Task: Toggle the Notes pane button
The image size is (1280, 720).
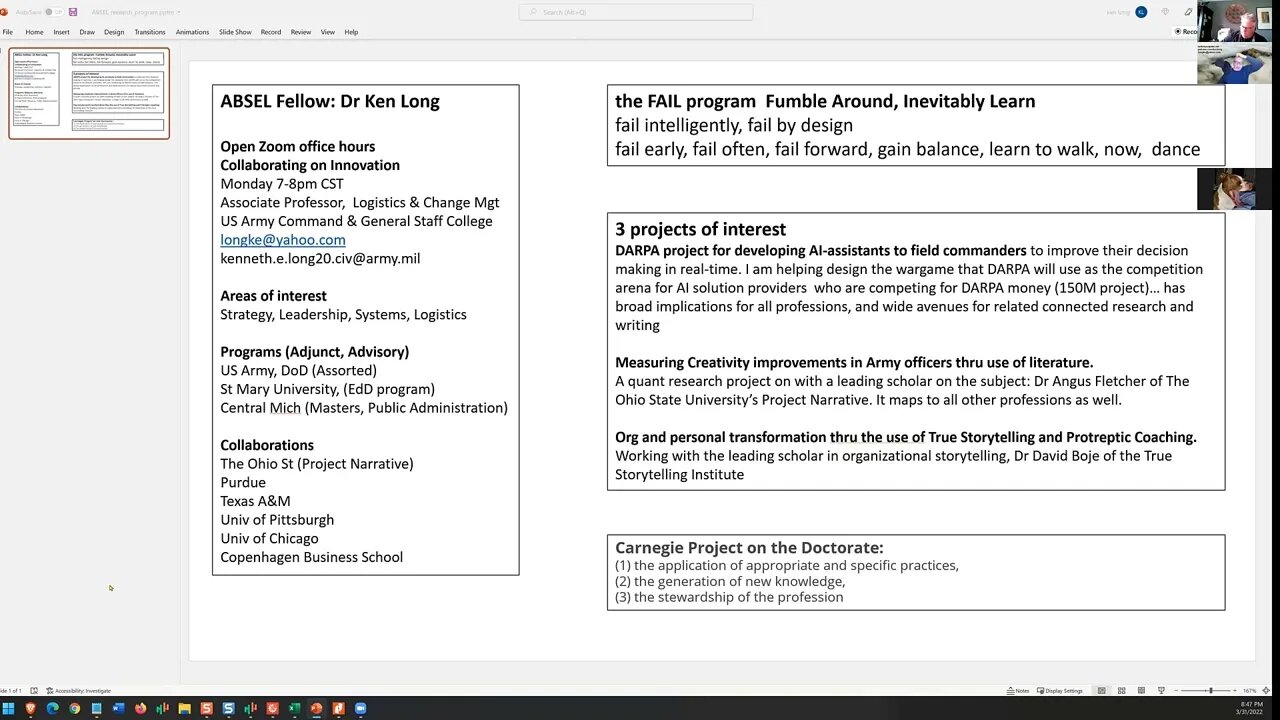Action: pos(1018,691)
